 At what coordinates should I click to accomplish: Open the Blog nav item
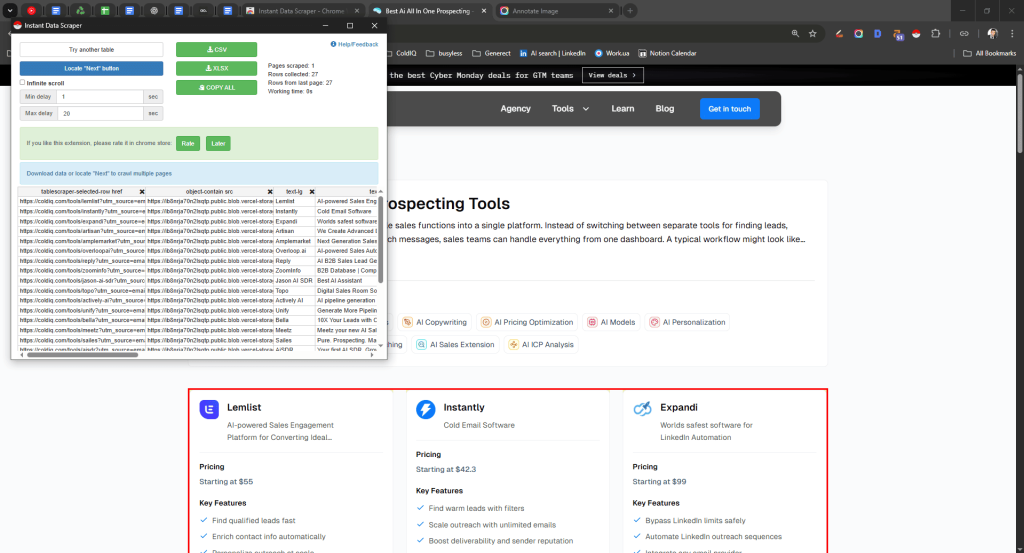point(664,108)
